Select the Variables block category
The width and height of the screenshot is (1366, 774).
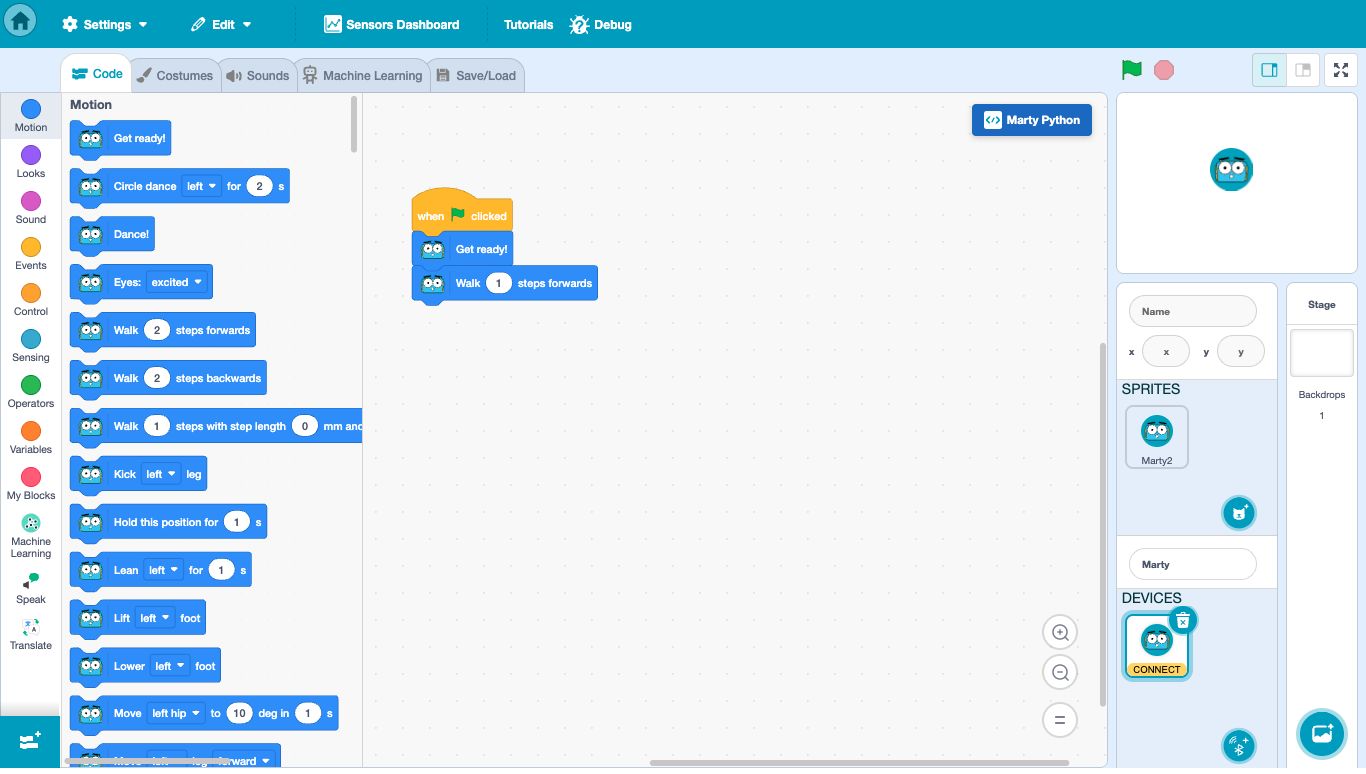(31, 437)
